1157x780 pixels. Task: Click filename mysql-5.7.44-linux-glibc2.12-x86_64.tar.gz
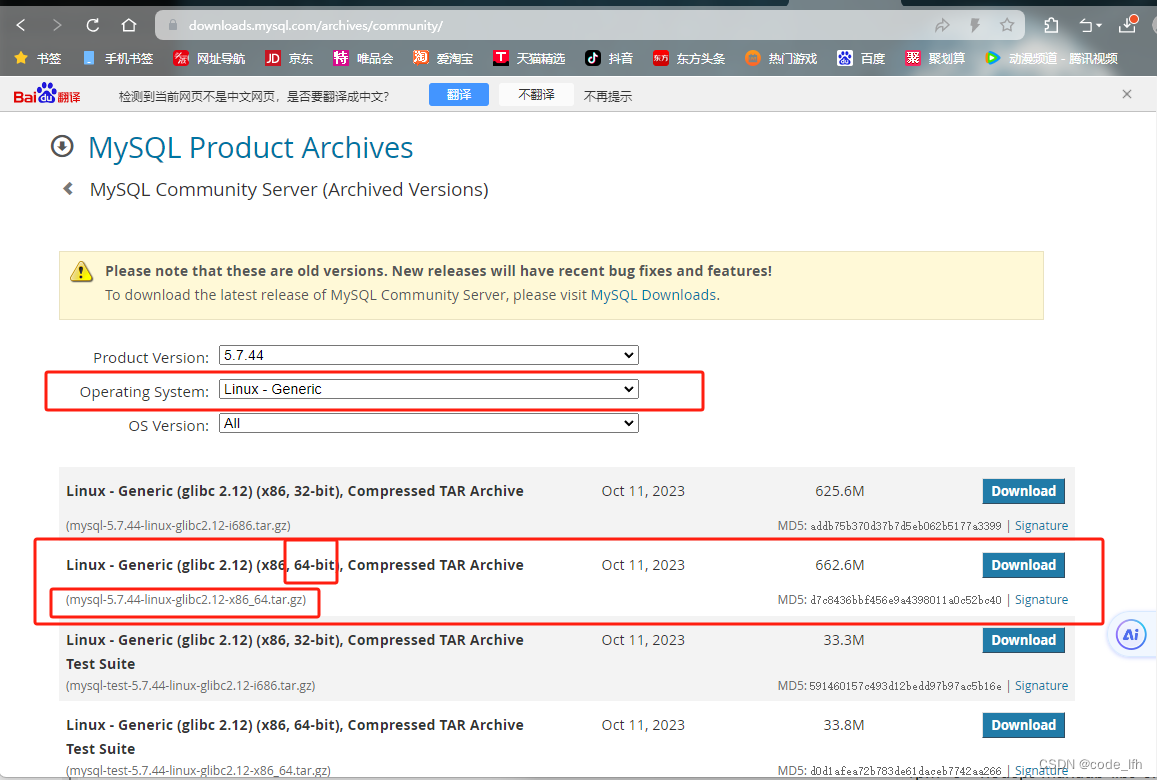[186, 599]
